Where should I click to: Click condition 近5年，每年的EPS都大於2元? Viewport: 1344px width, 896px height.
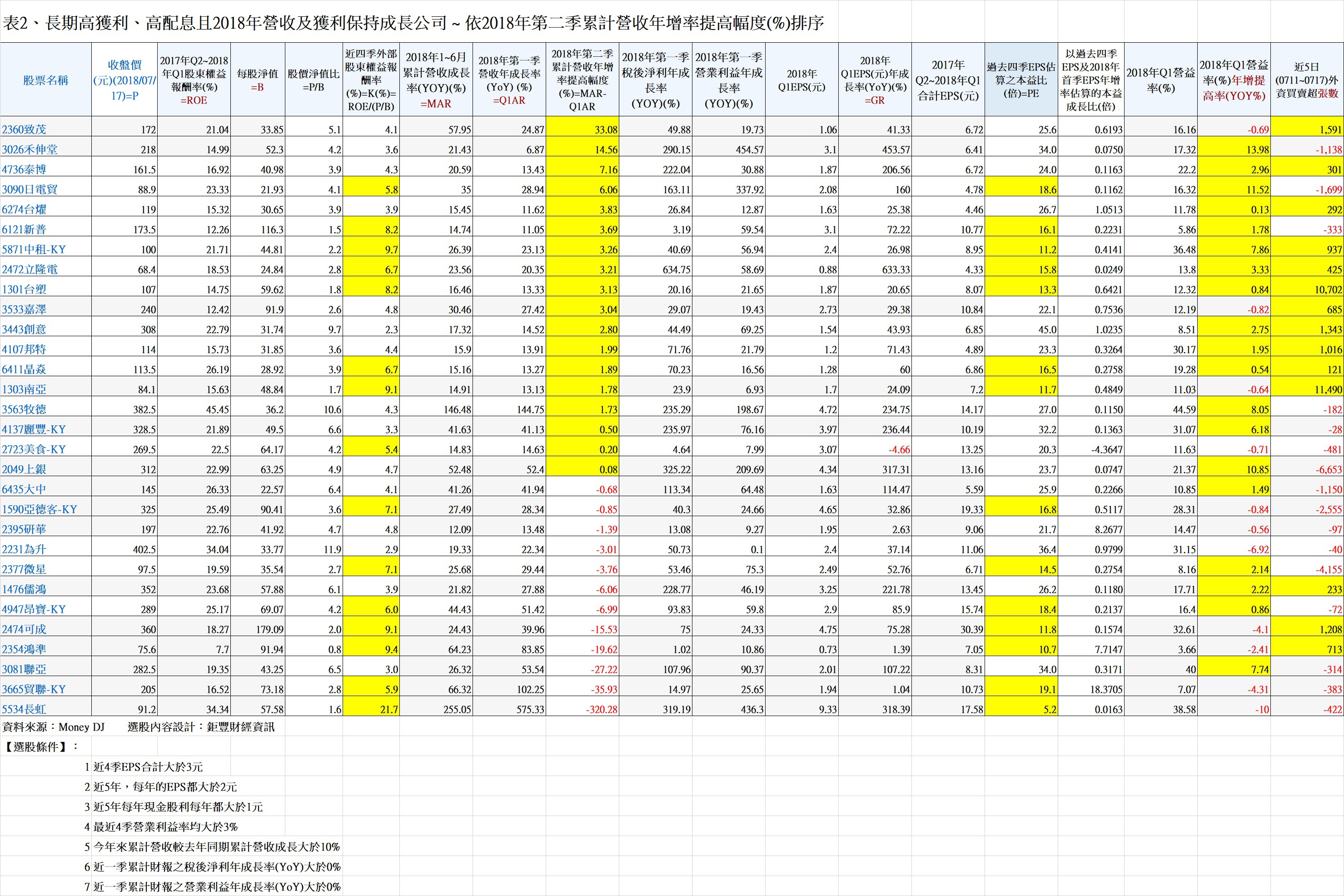[165, 787]
